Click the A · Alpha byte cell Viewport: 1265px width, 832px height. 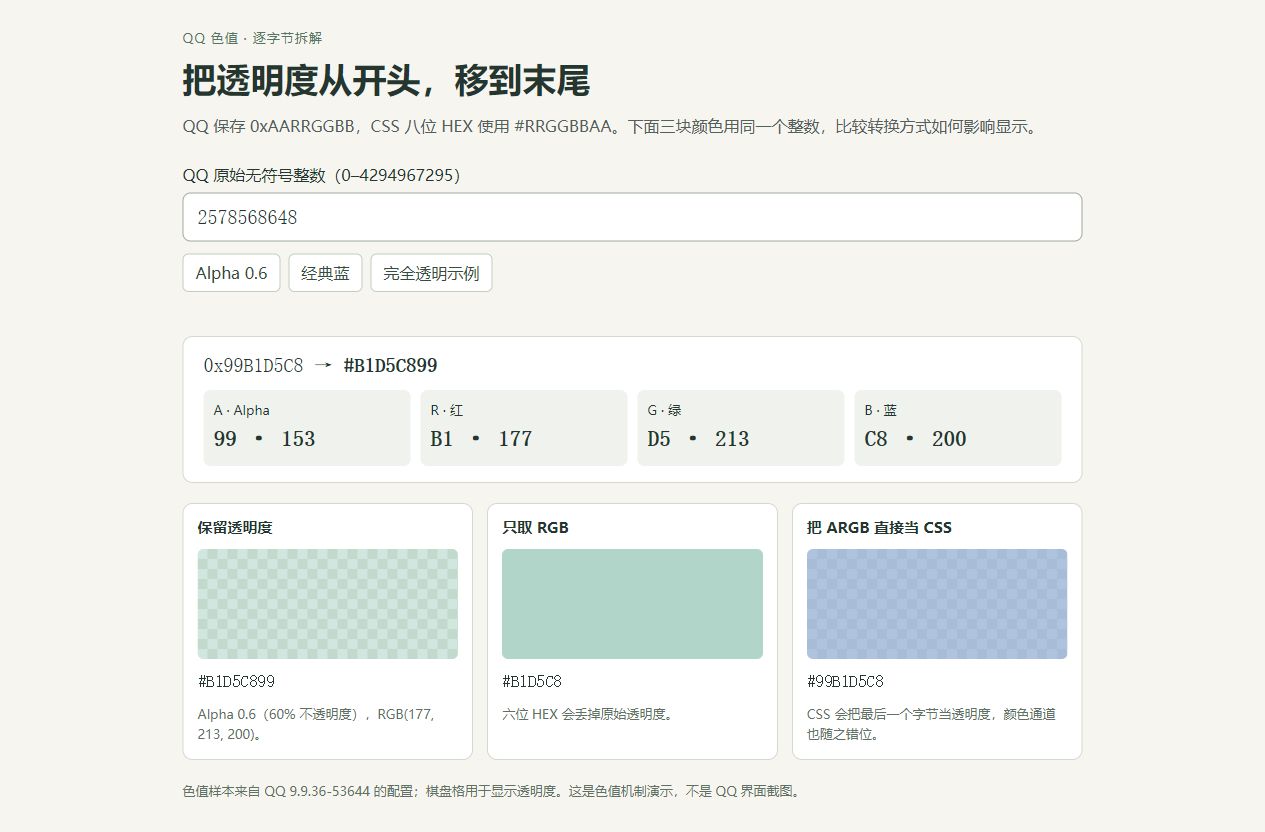307,428
